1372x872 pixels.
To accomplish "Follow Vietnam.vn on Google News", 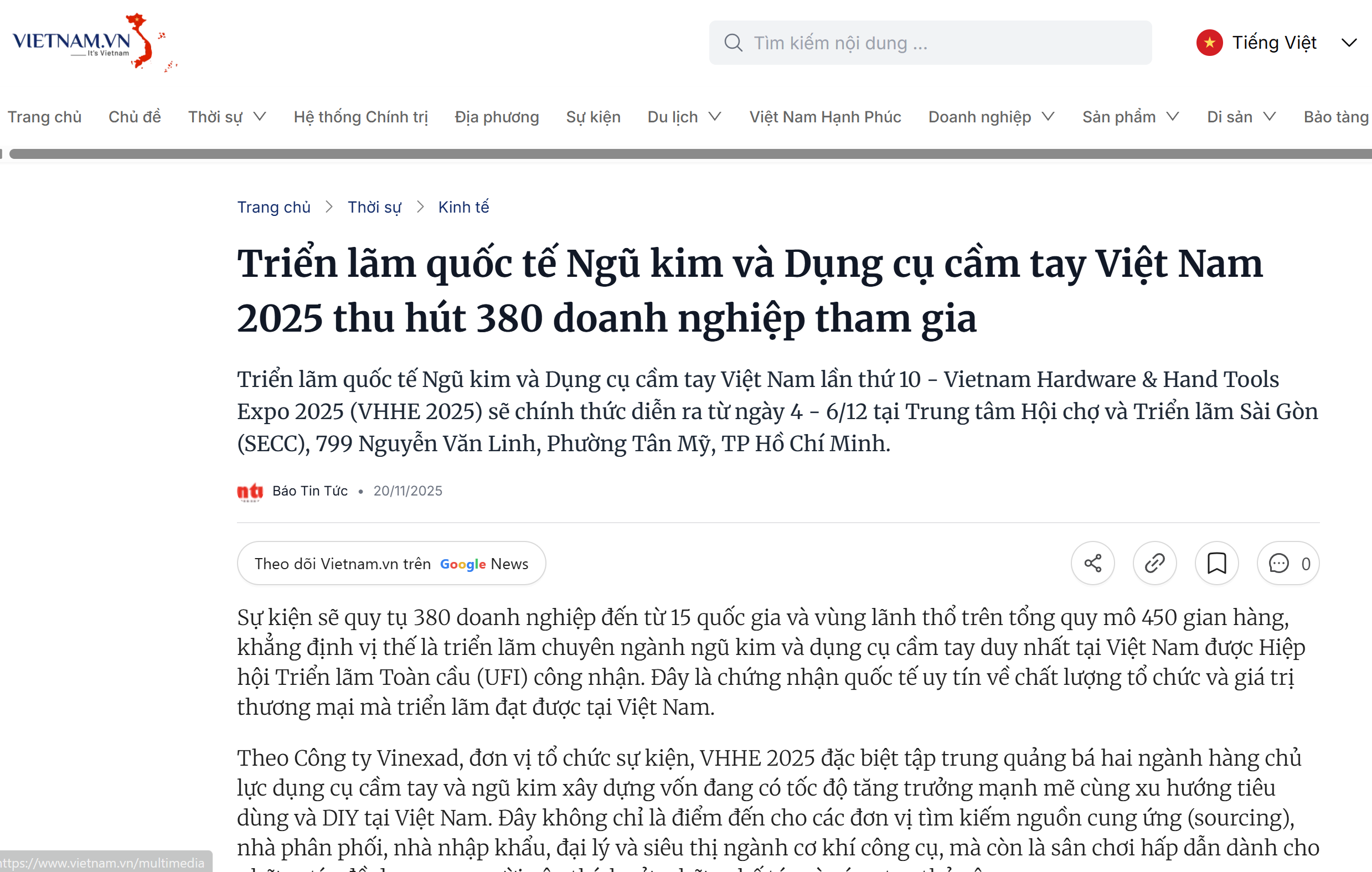I will [391, 563].
